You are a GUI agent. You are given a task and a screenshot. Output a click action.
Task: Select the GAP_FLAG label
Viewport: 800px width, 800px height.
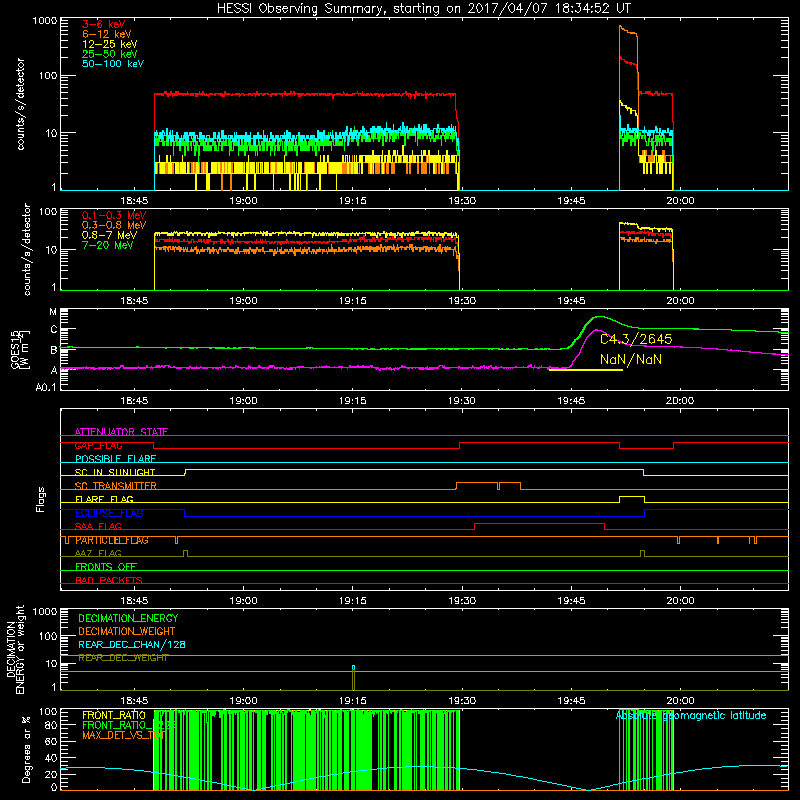[98, 445]
